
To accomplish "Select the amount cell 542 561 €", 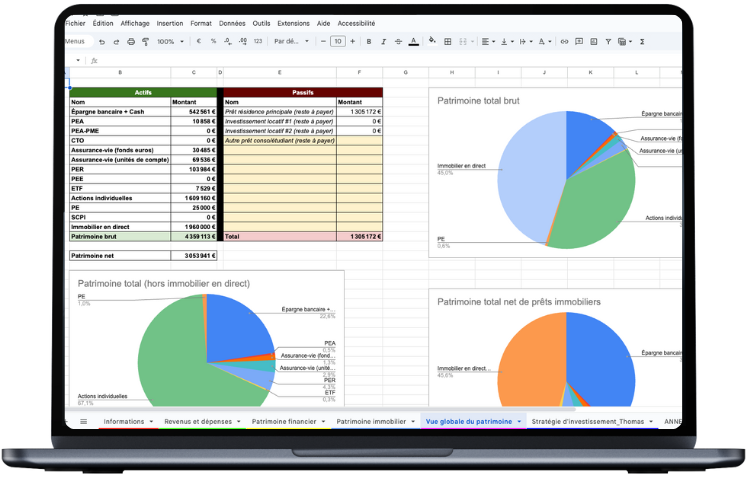I will click(194, 112).
